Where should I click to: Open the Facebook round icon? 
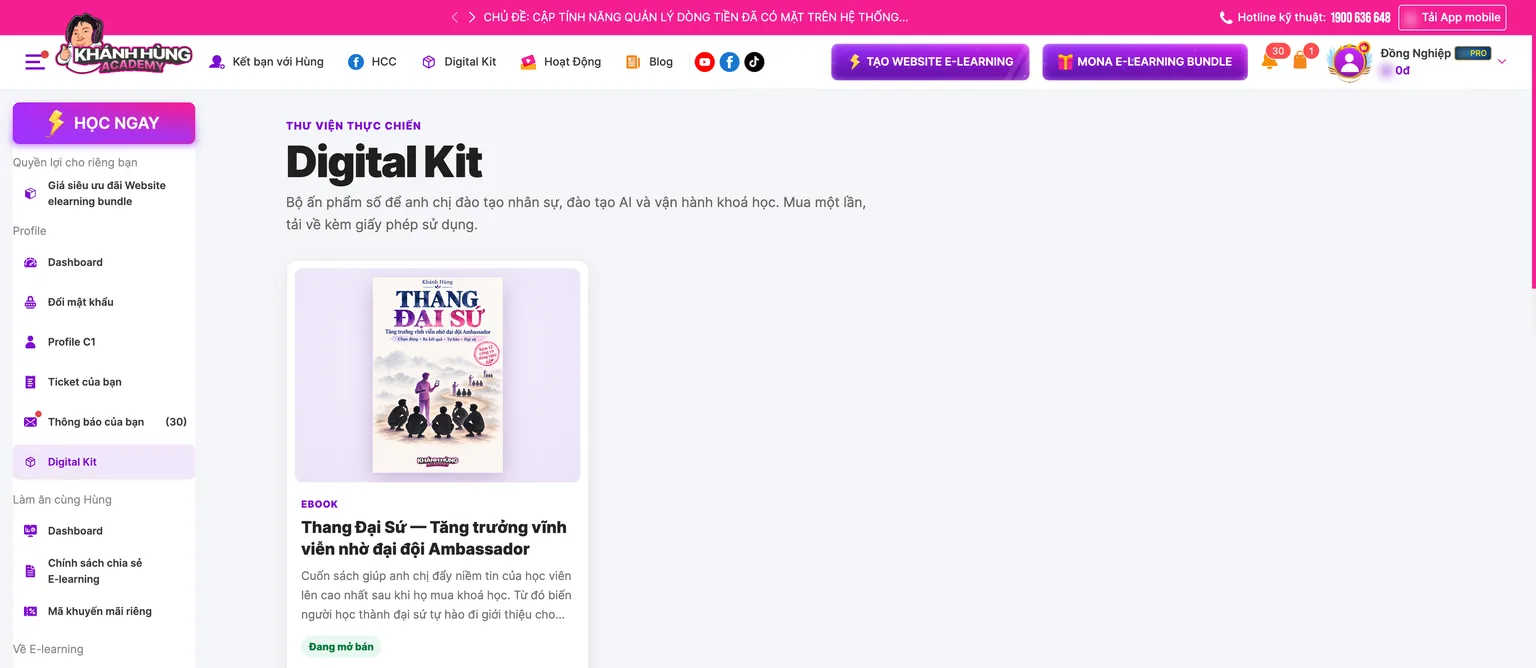pos(730,62)
